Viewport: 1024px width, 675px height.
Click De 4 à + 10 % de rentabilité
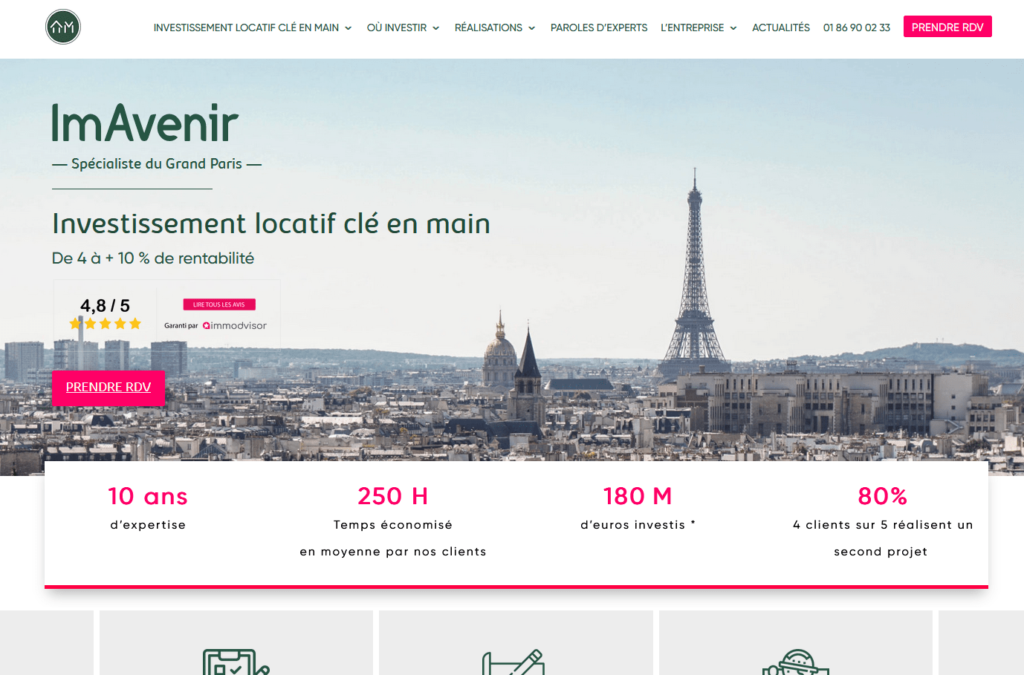(153, 259)
